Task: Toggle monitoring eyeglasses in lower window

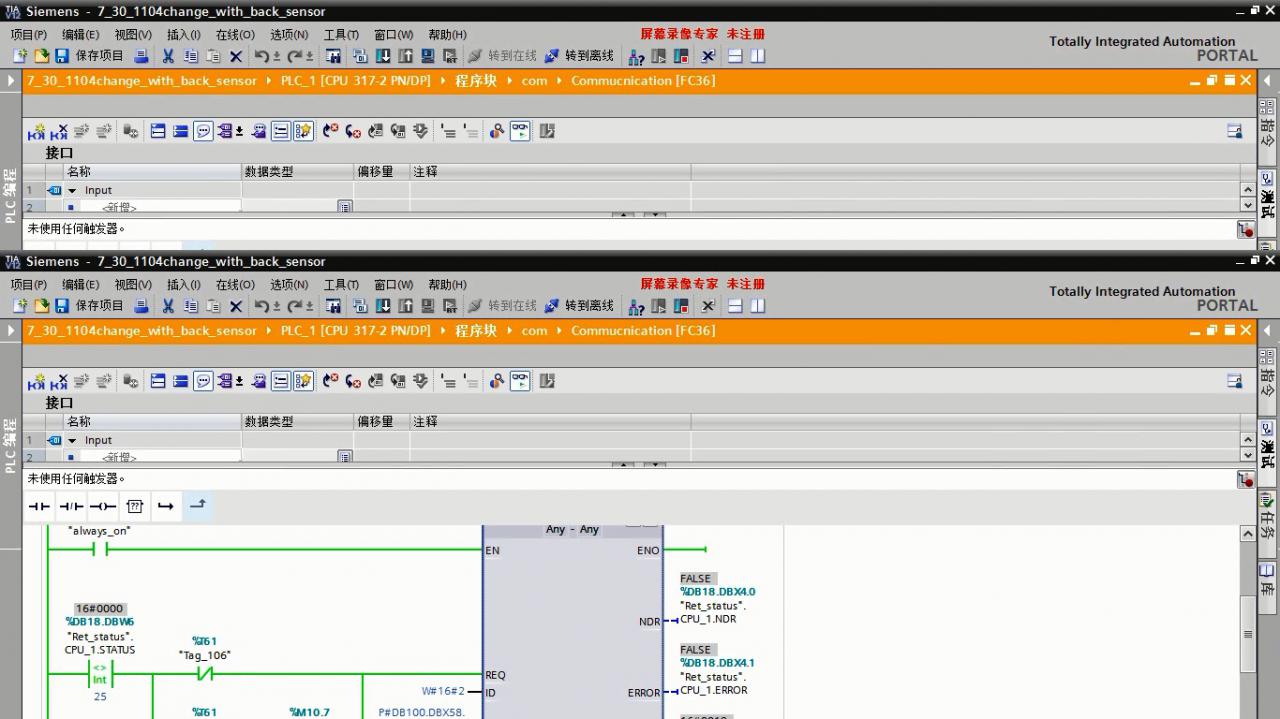Action: coord(520,381)
